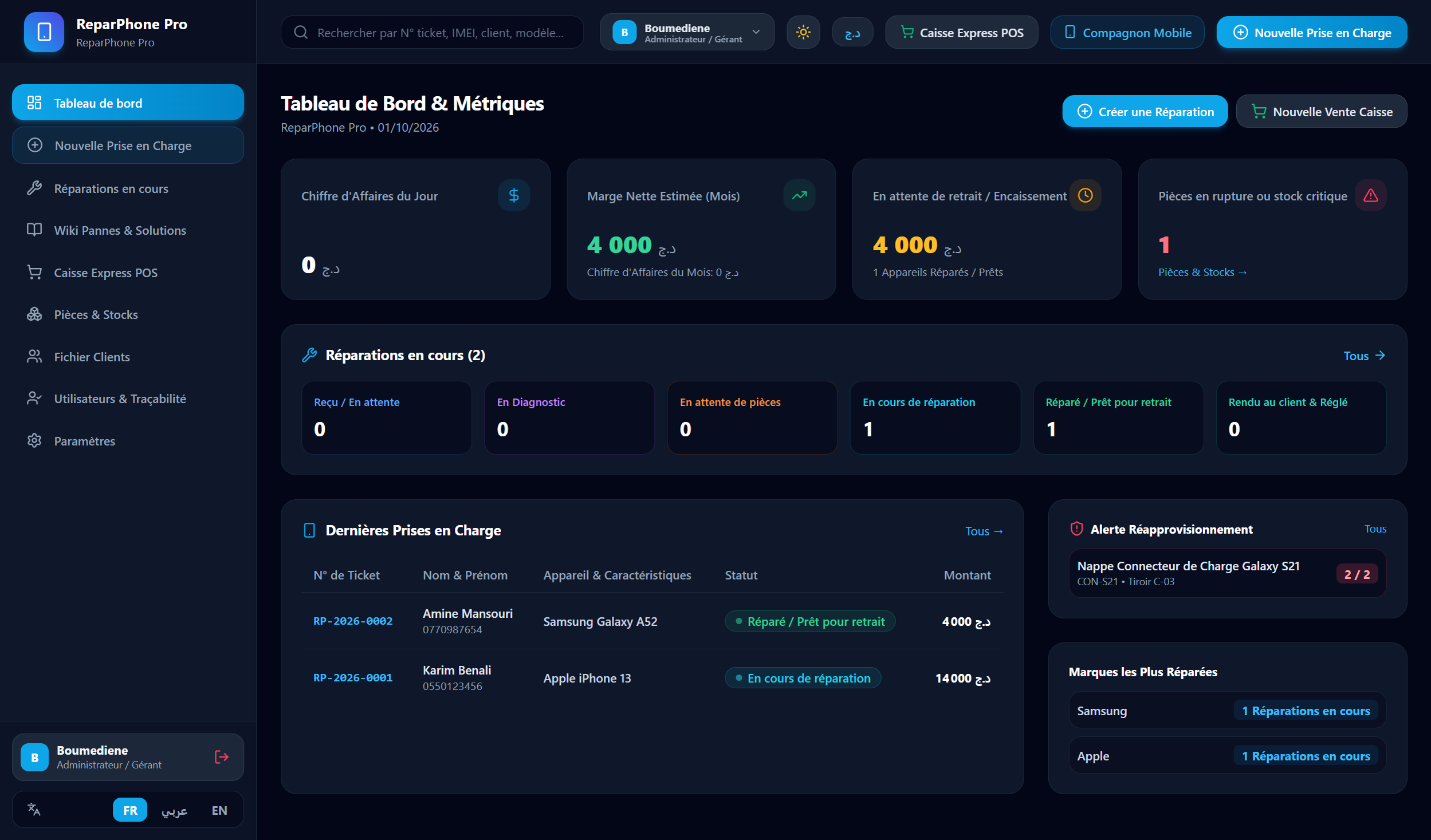Click Tous link in Alerte Réapprovisionnement
This screenshot has height=840, width=1431.
[1375, 529]
